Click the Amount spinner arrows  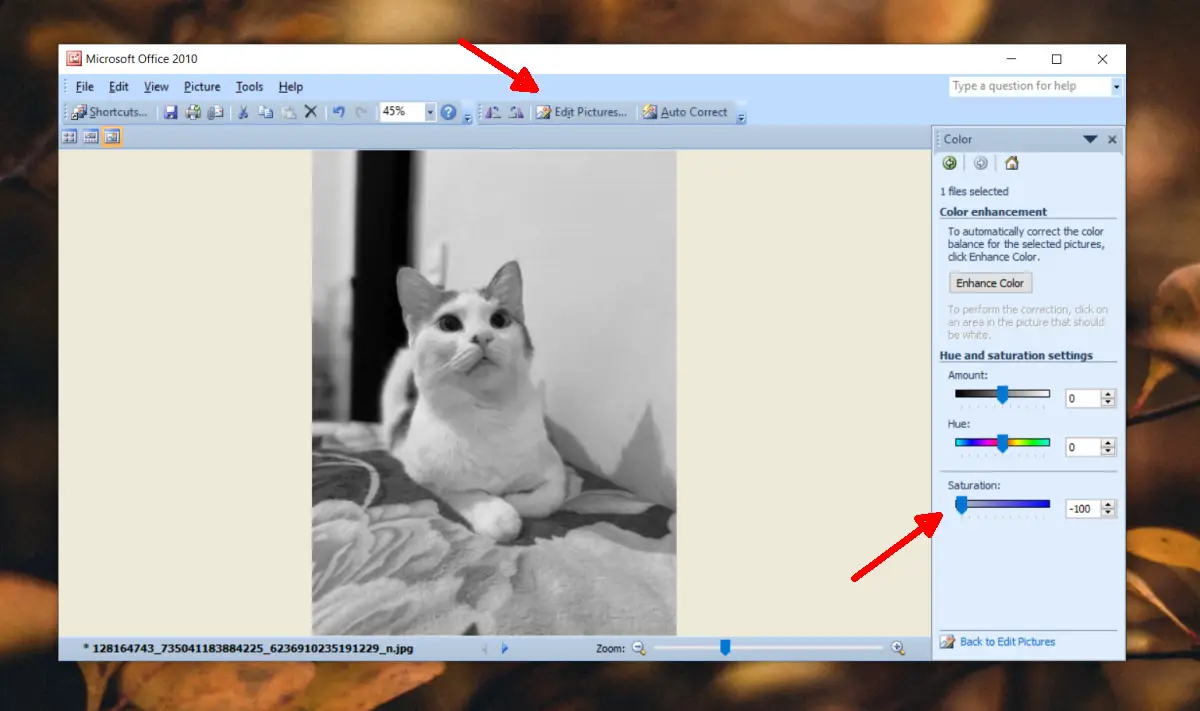1108,398
